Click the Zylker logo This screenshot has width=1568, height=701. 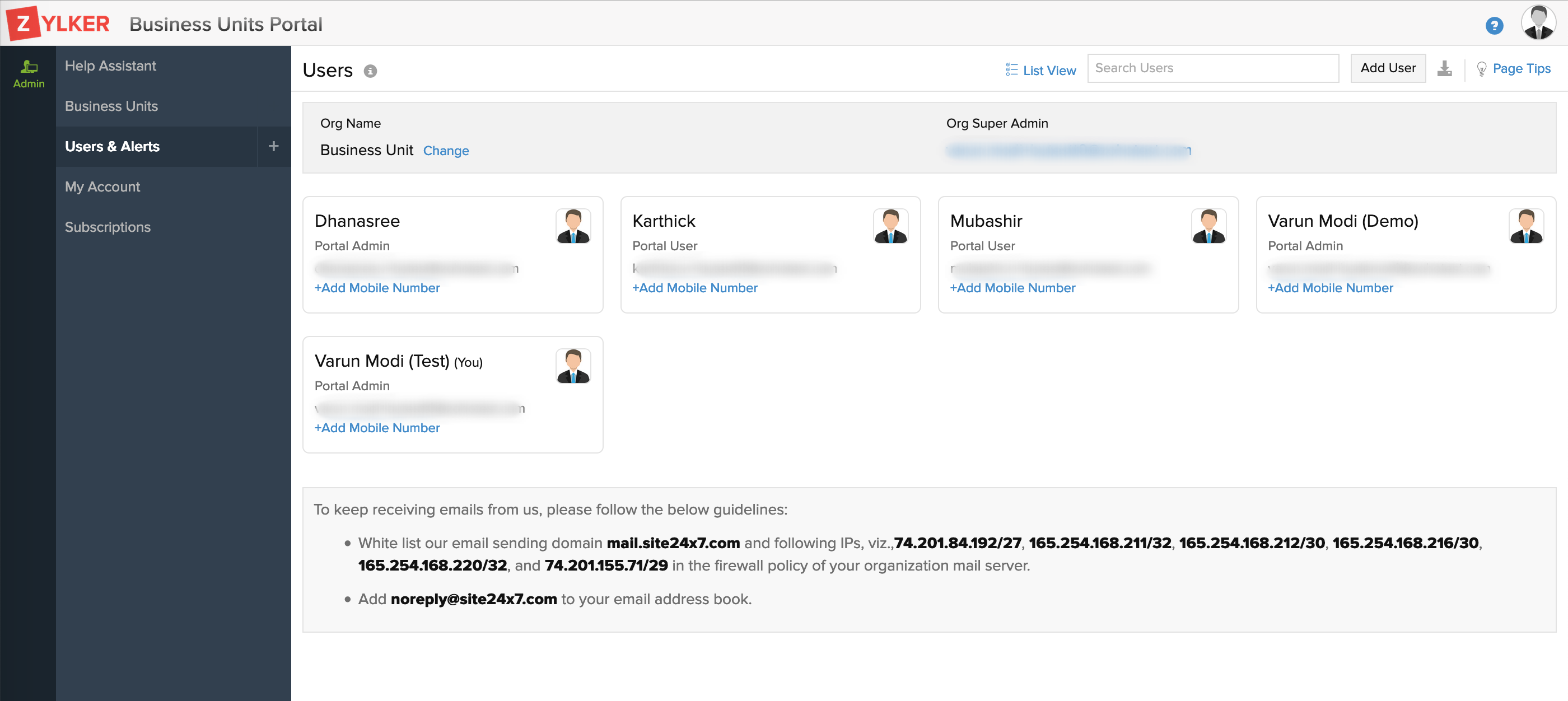click(58, 23)
